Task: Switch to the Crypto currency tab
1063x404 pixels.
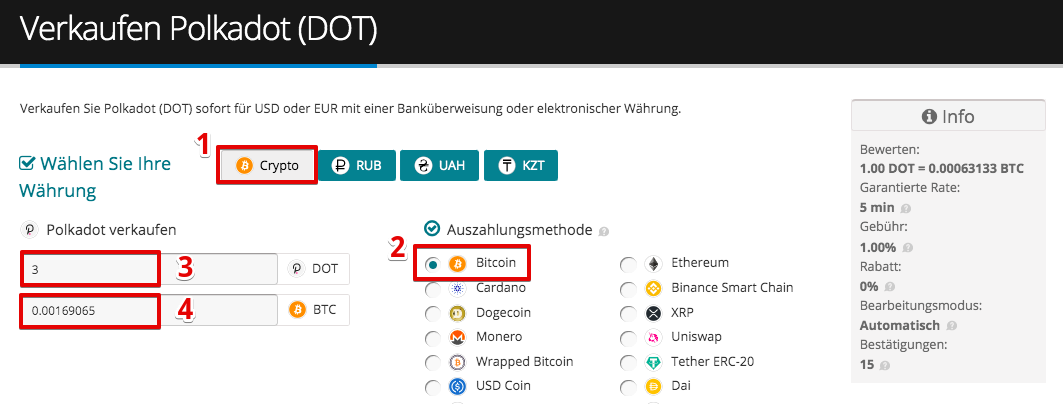Action: 267,165
